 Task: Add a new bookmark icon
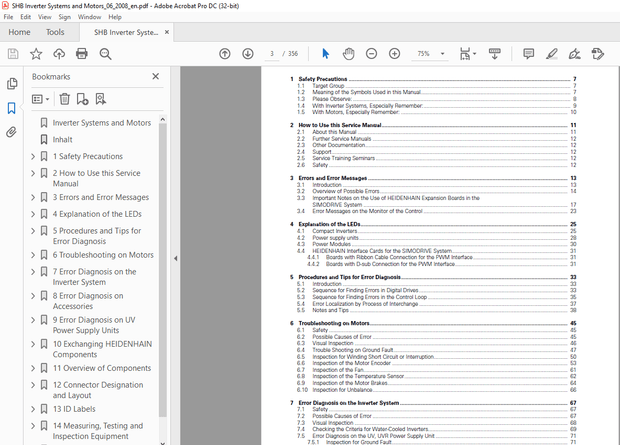82,99
